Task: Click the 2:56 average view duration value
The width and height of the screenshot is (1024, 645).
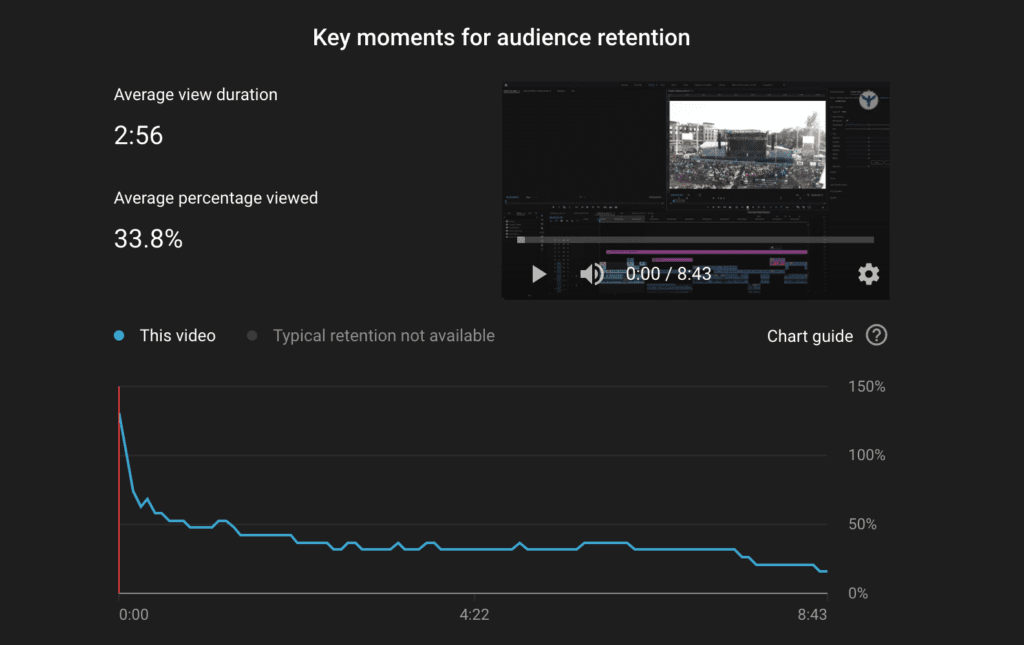Action: [x=138, y=135]
